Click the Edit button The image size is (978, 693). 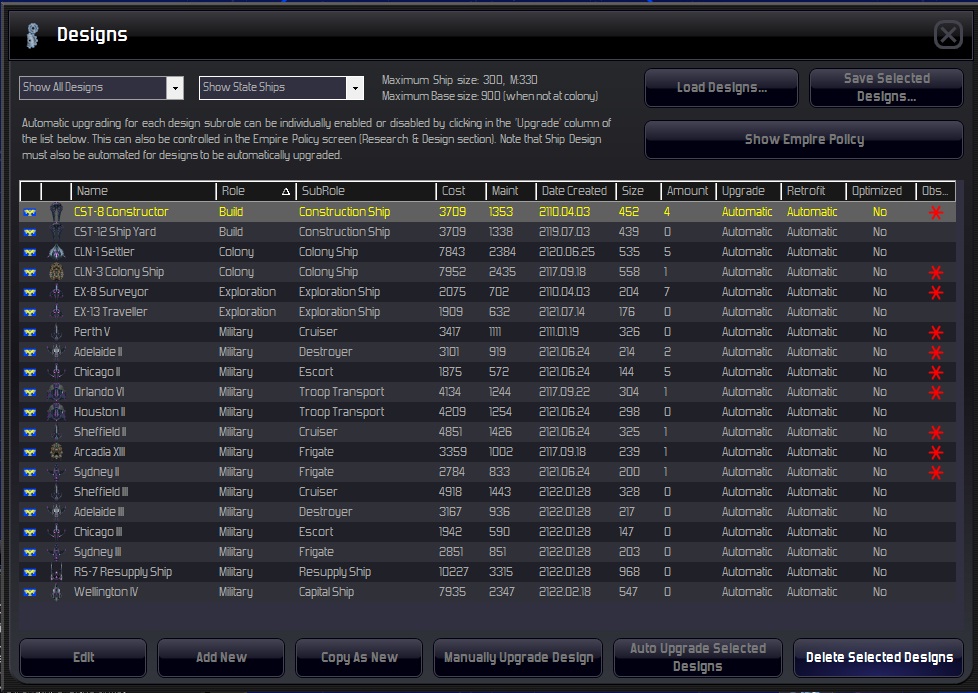tap(83, 657)
